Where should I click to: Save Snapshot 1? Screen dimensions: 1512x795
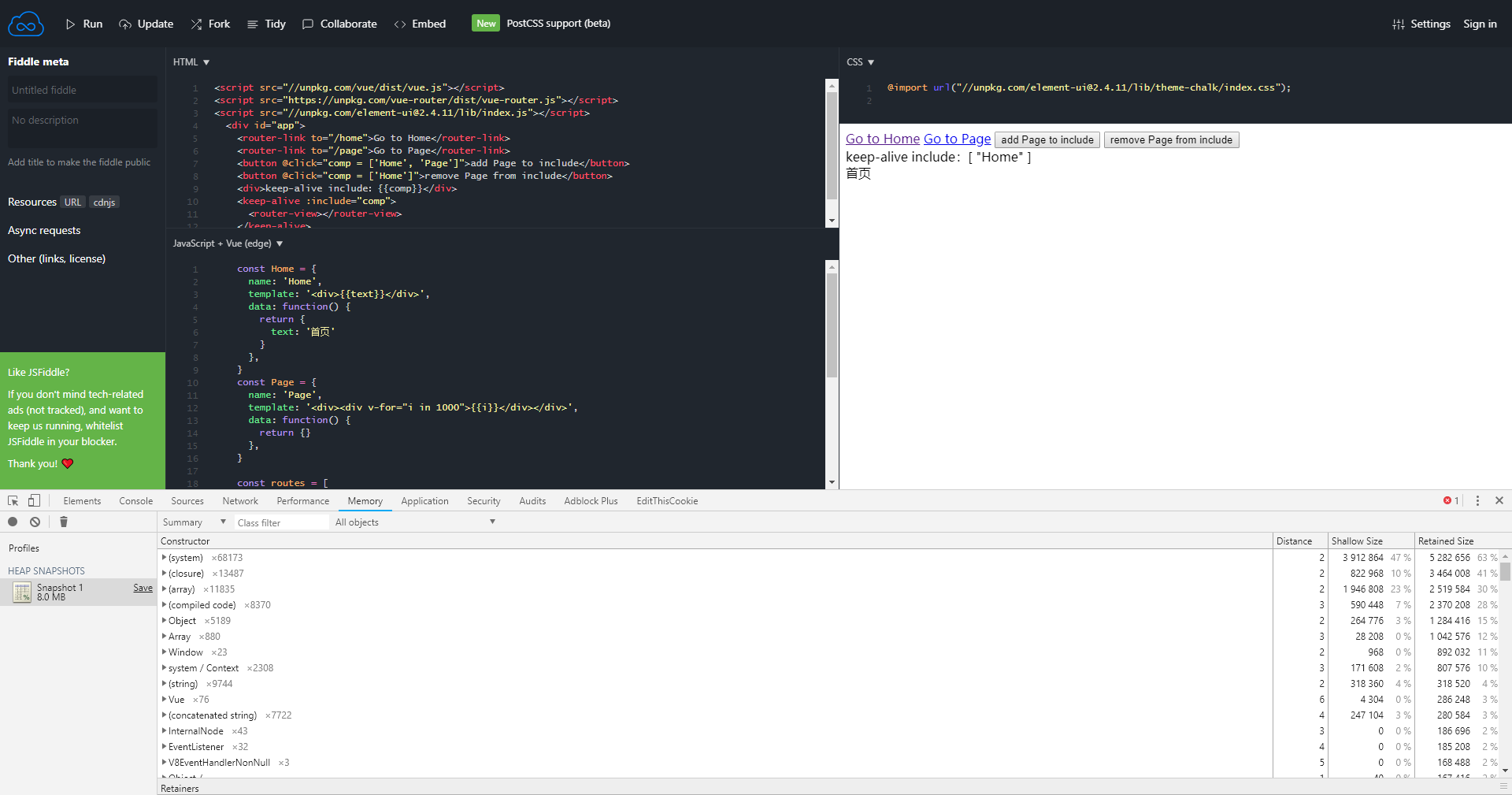143,588
